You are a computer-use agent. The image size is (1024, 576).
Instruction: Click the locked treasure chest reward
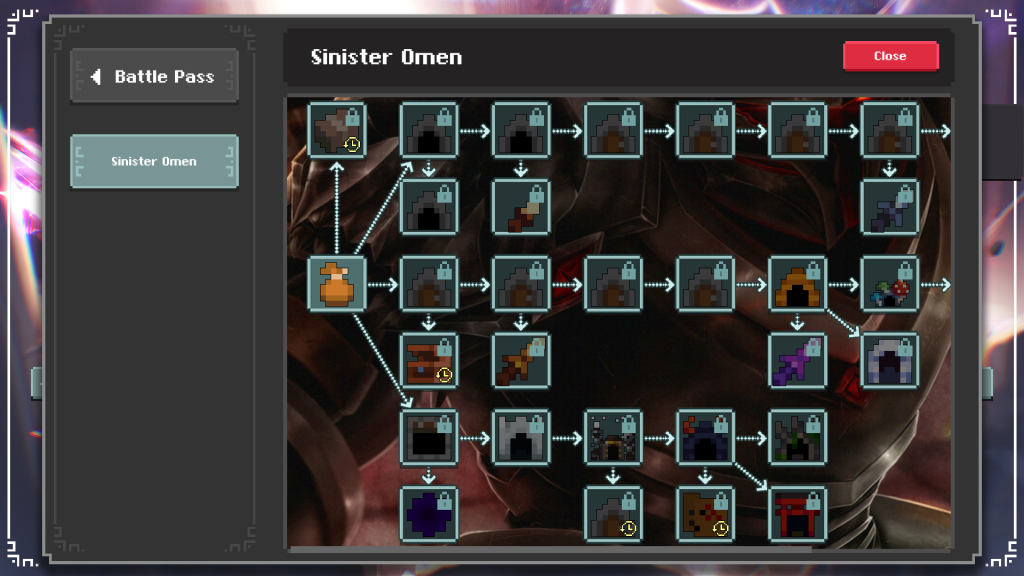click(428, 361)
